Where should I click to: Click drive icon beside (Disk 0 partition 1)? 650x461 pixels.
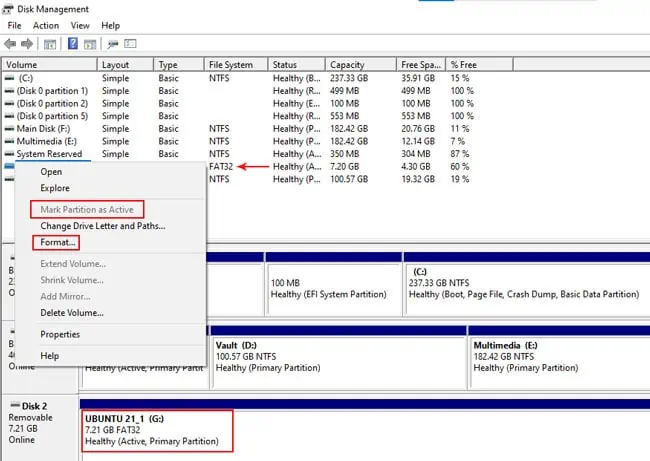[x=9, y=91]
